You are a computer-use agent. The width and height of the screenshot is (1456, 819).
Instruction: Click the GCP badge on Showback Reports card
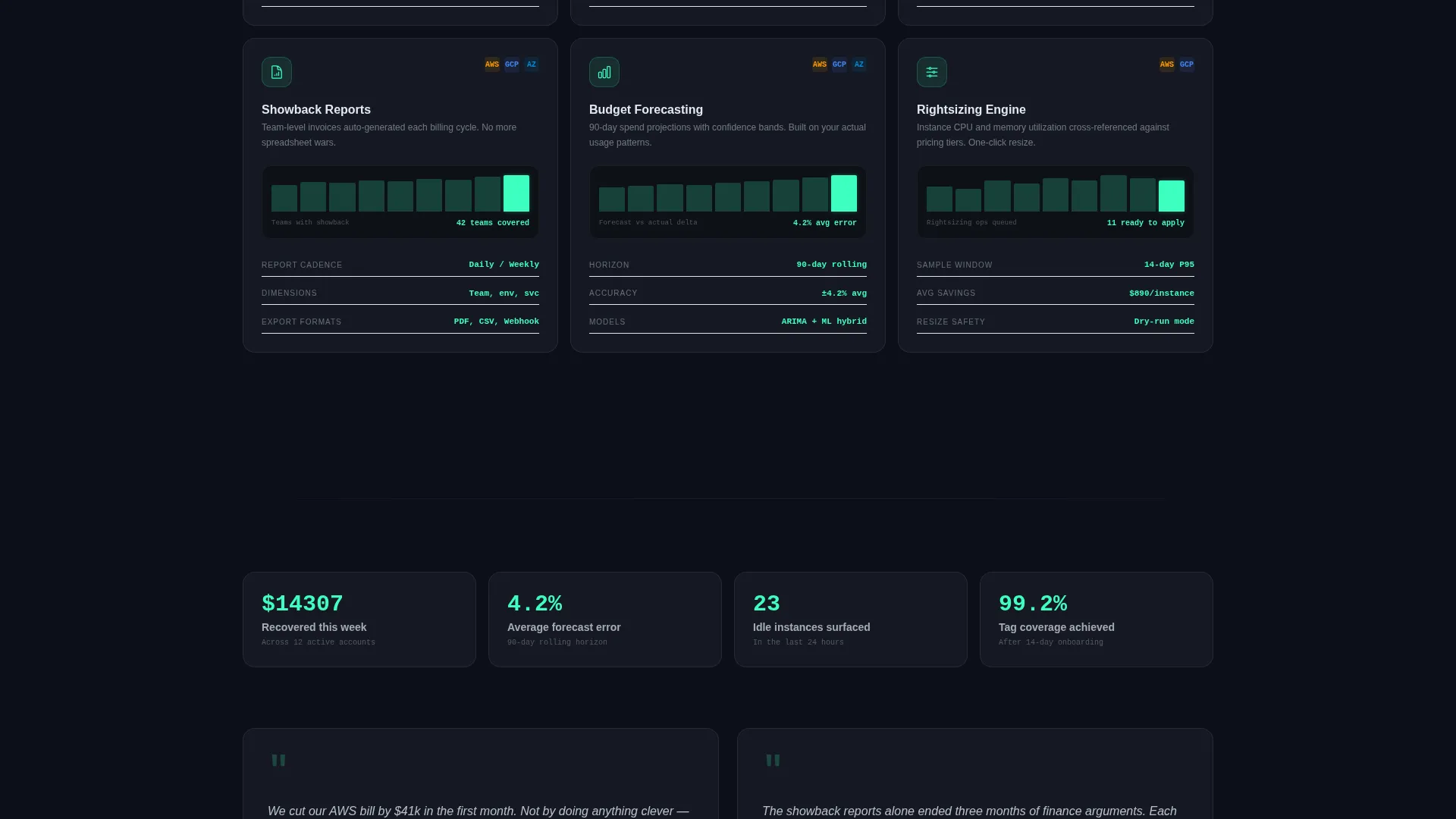512,64
